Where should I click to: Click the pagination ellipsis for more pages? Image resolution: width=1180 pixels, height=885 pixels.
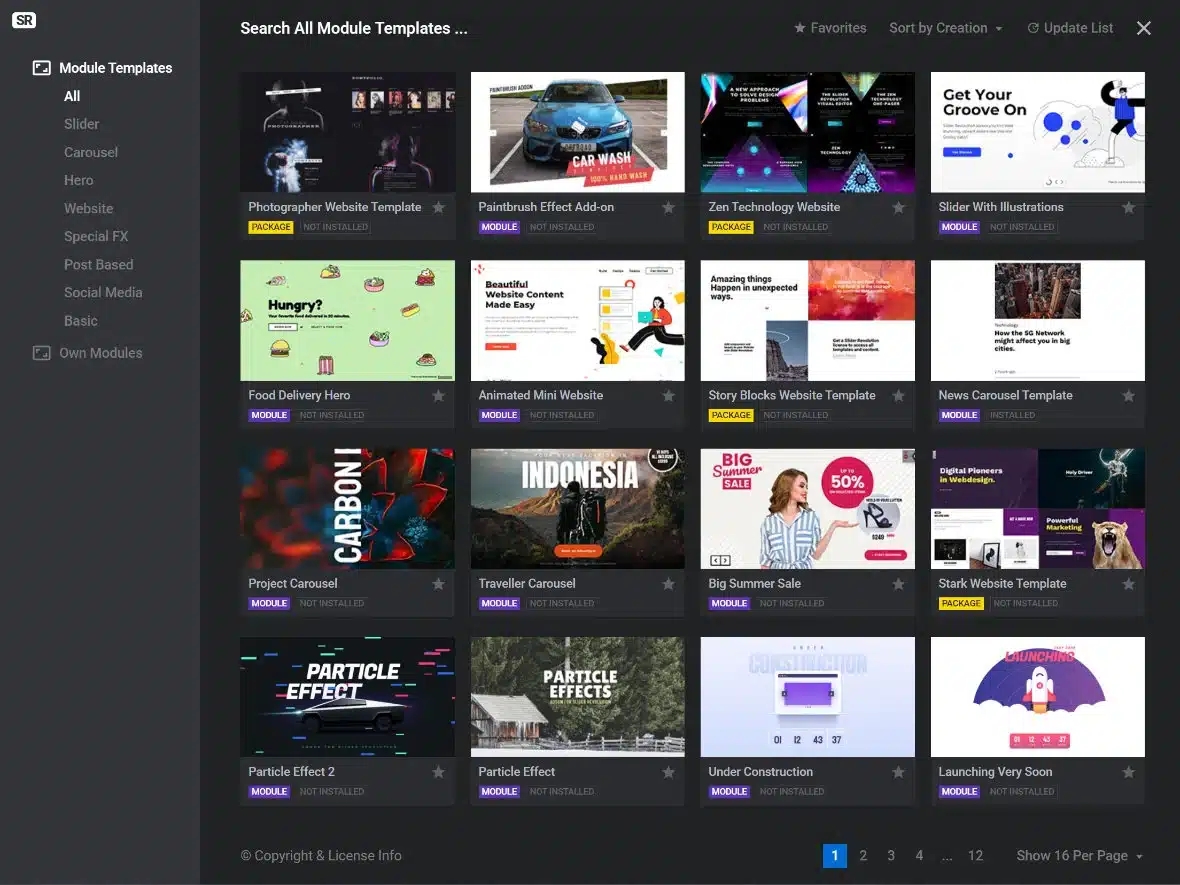946,856
